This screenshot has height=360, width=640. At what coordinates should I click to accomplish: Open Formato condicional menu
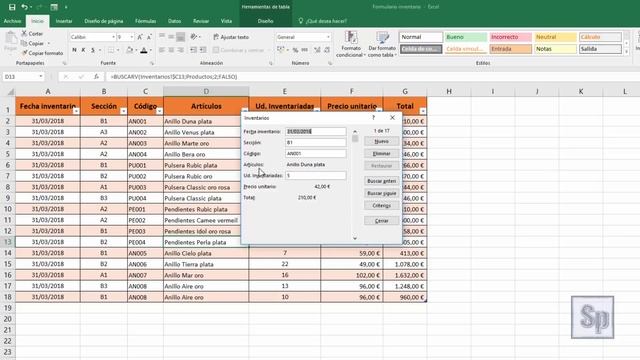coord(351,44)
